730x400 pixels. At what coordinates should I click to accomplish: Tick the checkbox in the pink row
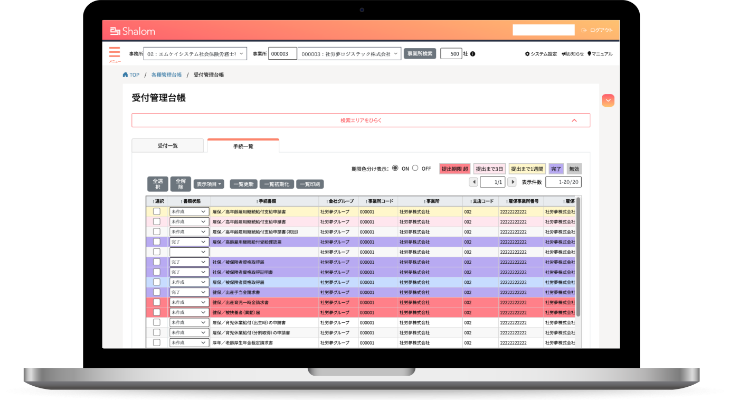pos(157,222)
